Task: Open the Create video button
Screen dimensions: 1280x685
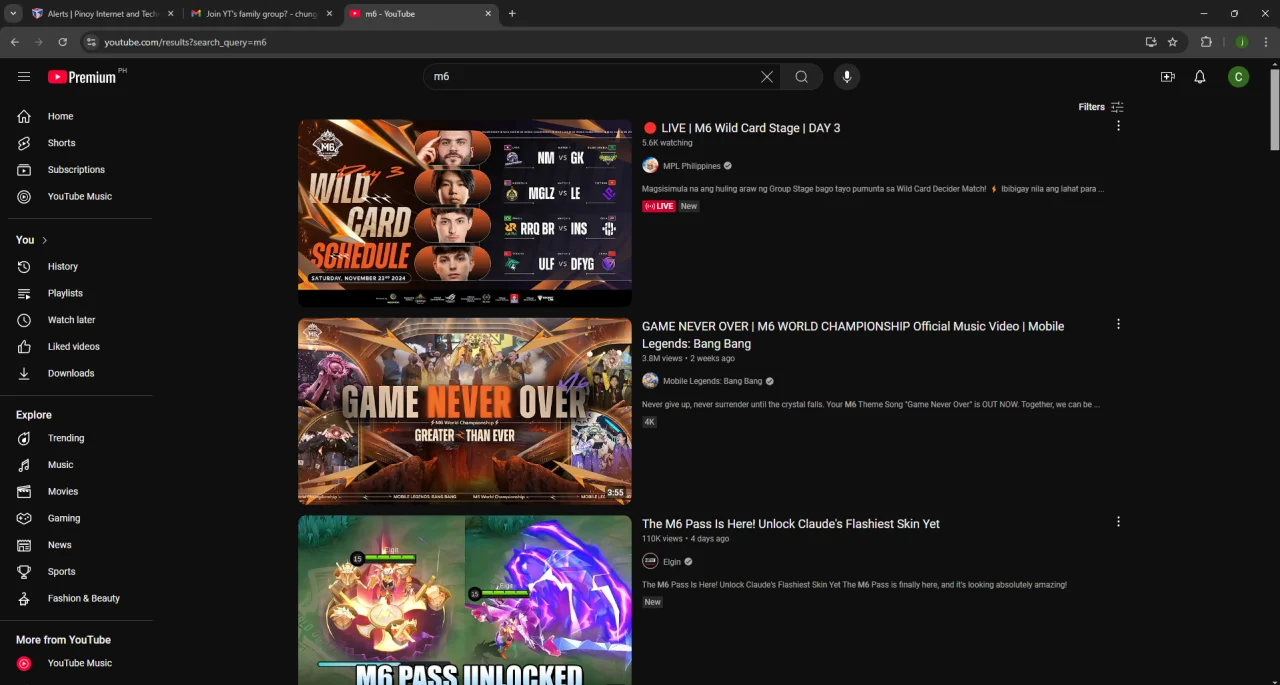Action: tap(1167, 77)
